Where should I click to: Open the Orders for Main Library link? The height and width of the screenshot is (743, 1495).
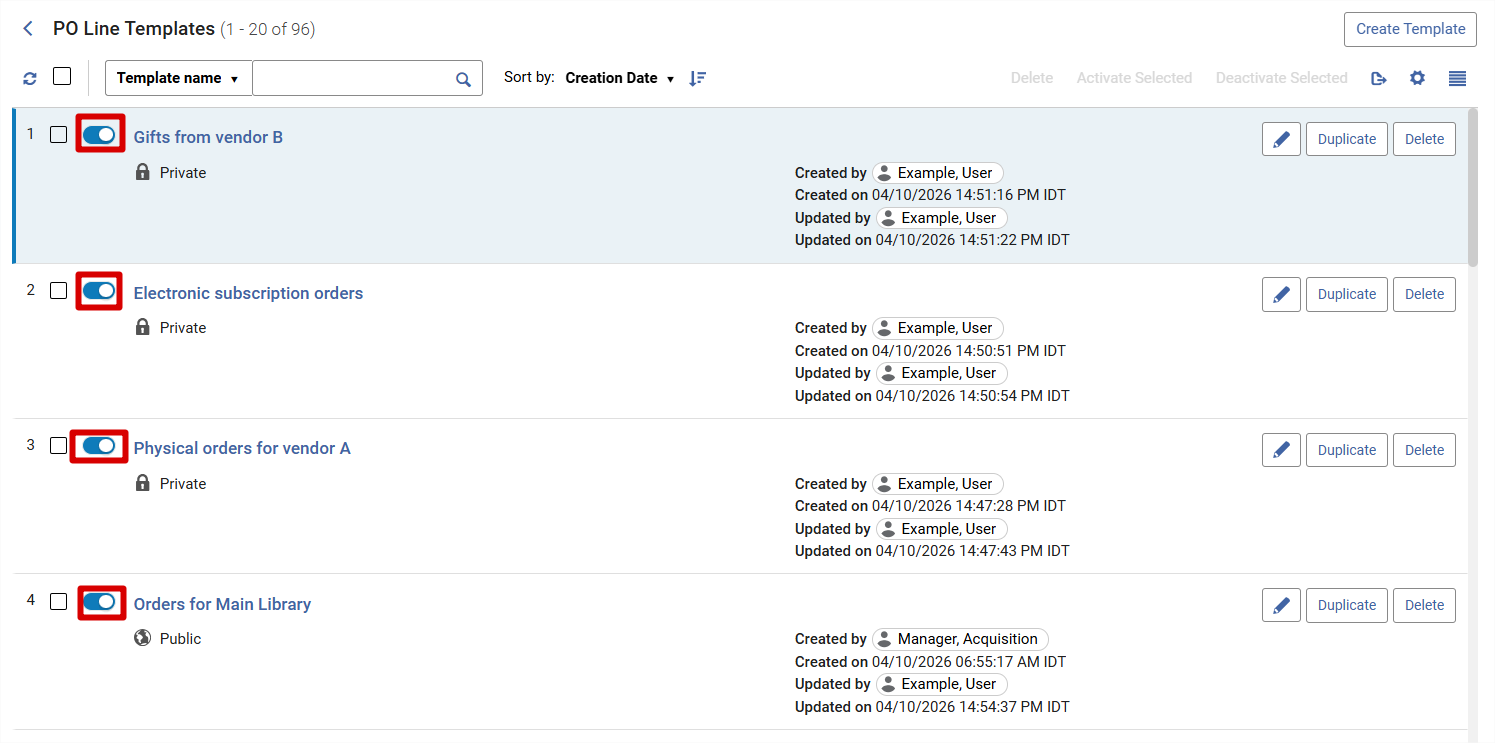222,604
